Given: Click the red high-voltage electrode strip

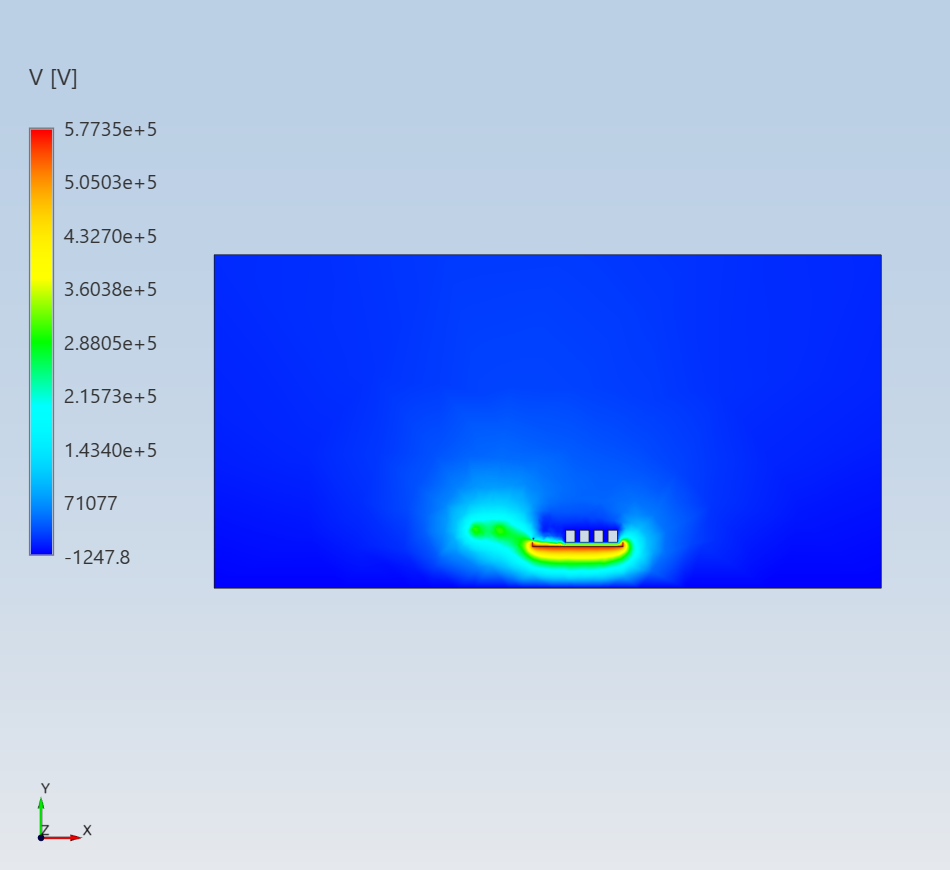Looking at the screenshot, I should [x=577, y=545].
